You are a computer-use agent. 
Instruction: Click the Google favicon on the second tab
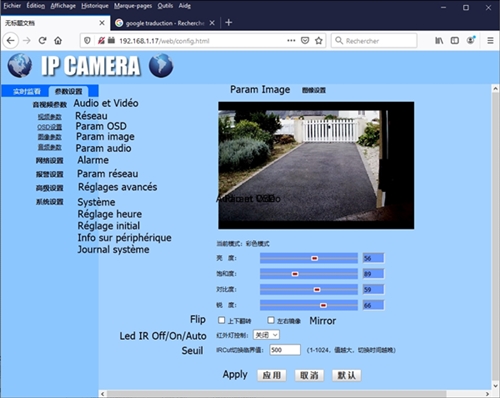click(x=119, y=23)
